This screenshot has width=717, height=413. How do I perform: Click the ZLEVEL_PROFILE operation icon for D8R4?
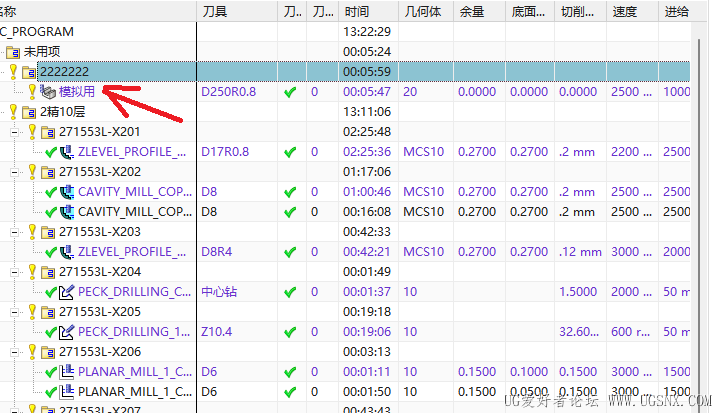tap(67, 252)
